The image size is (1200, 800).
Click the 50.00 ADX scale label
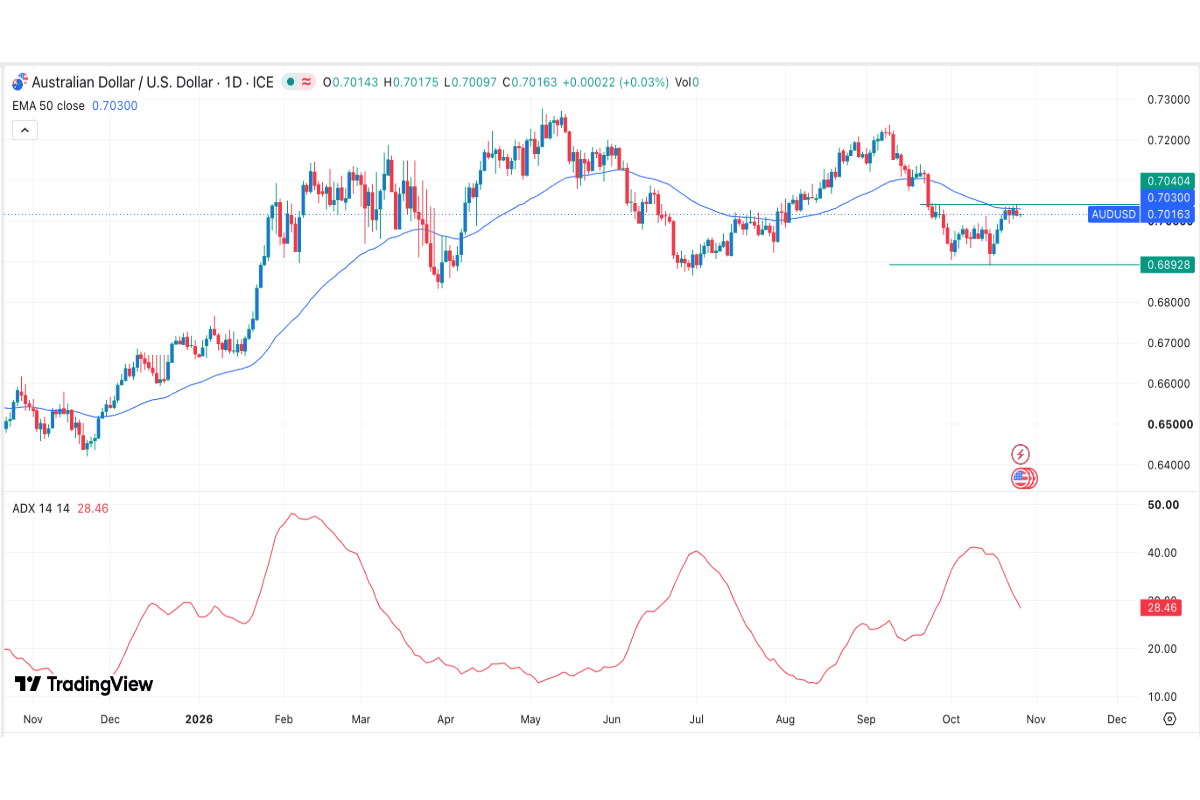click(1161, 505)
